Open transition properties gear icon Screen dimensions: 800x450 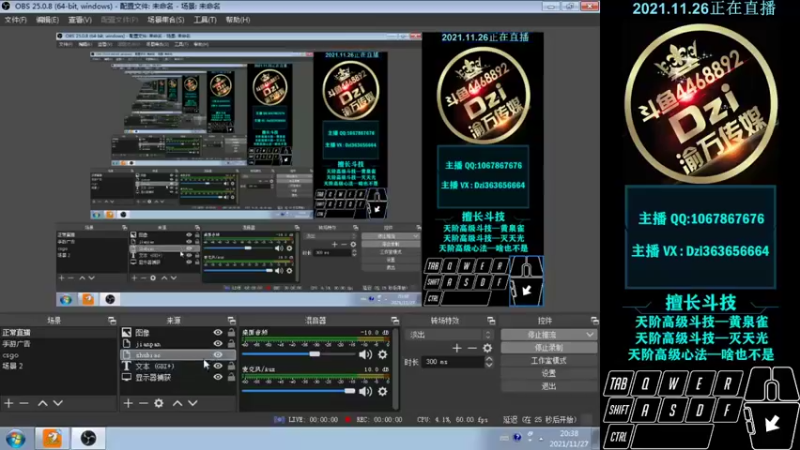[487, 348]
